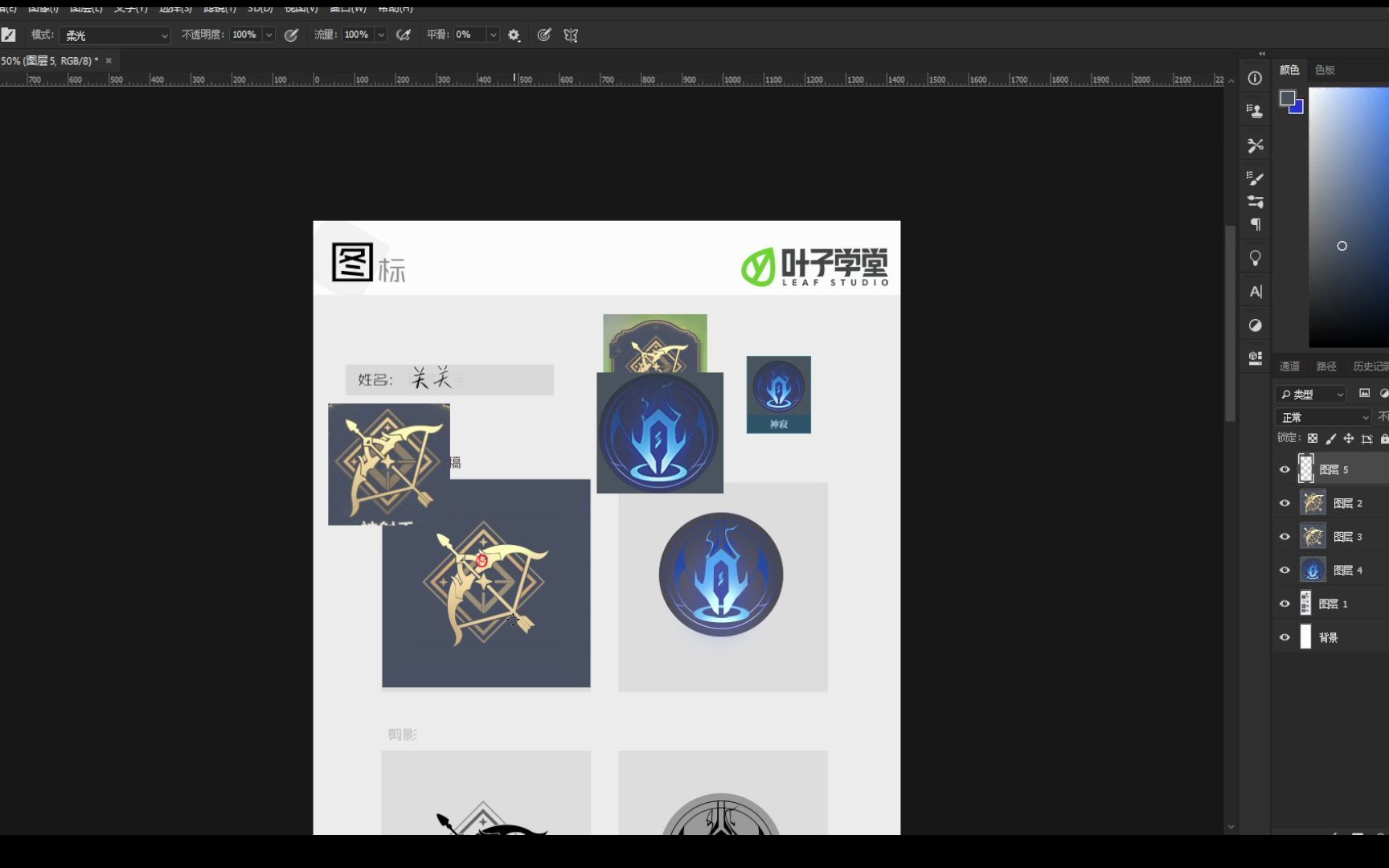Lock transparent pixels in Layers panel
The height and width of the screenshot is (868, 1389).
point(1313,439)
